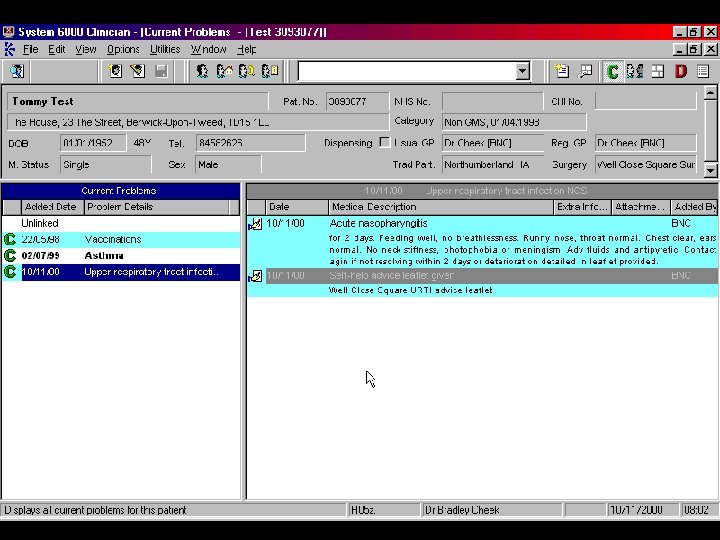
Task: Click the green C current problems toolbar icon
Action: 612,71
